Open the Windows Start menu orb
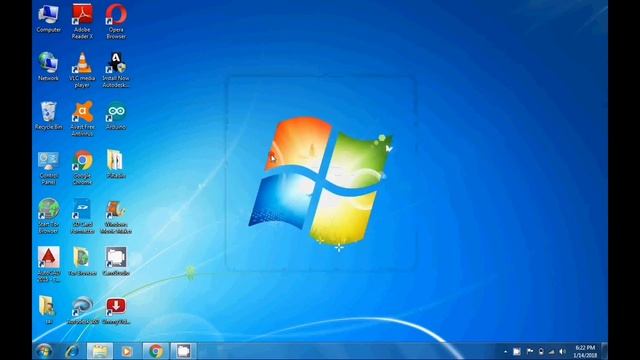This screenshot has height=360, width=640. point(44,351)
